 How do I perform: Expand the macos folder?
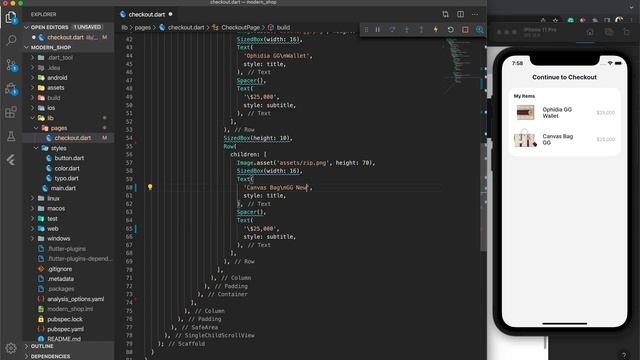(56, 209)
